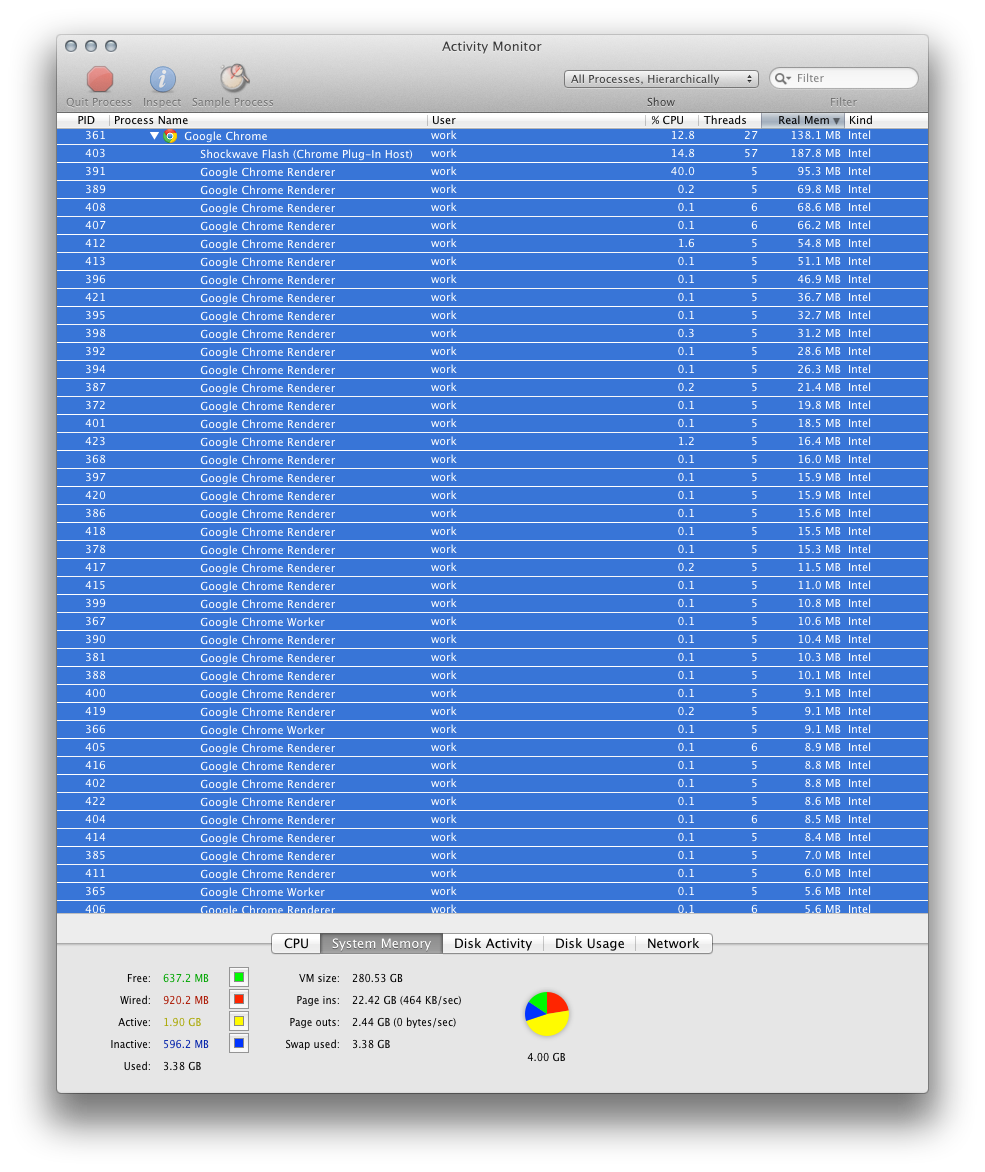This screenshot has width=985, height=1172.
Task: Sort by the Threads column header
Action: 729,120
